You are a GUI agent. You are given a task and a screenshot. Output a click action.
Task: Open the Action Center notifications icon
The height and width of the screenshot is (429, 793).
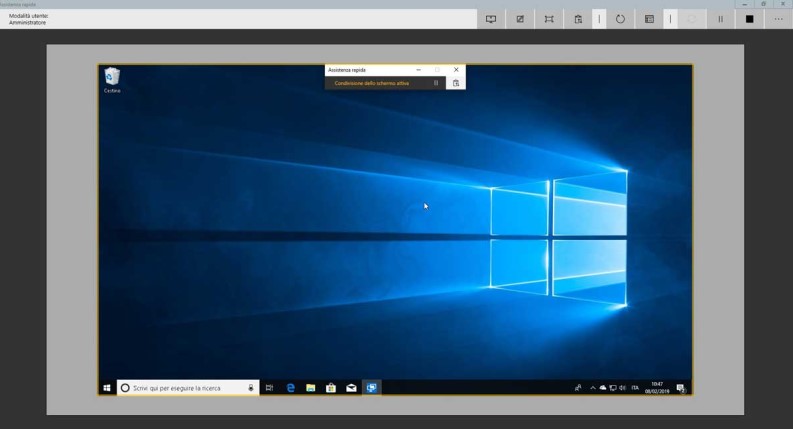pos(681,388)
